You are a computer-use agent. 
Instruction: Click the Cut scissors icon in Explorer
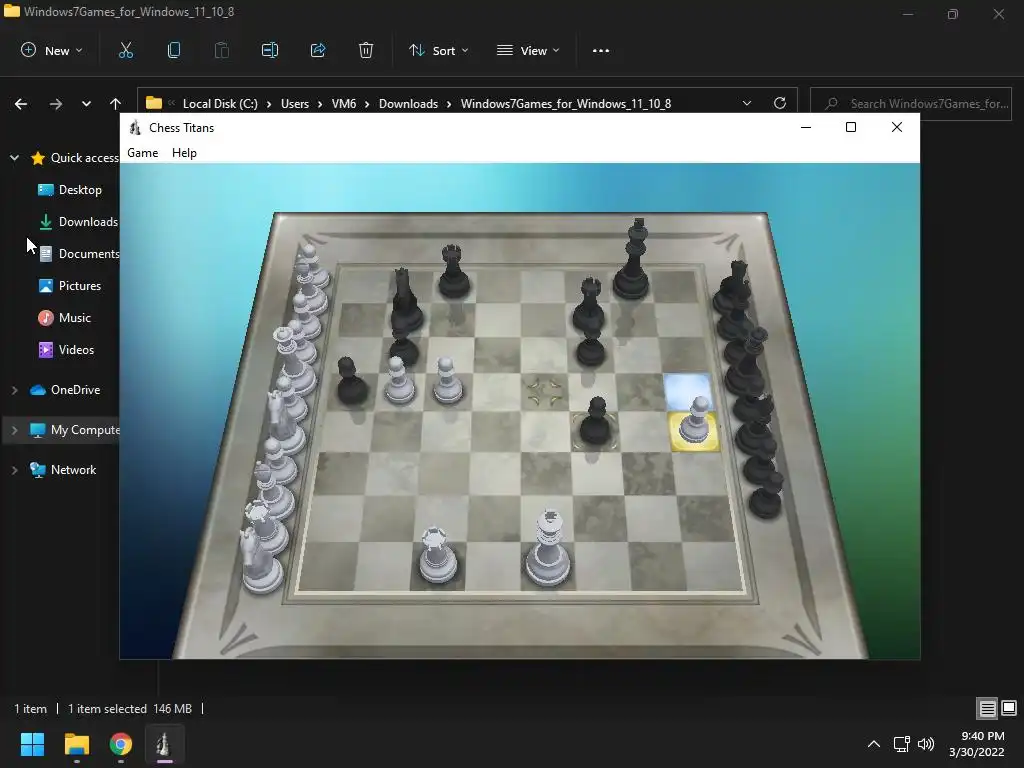(x=125, y=50)
